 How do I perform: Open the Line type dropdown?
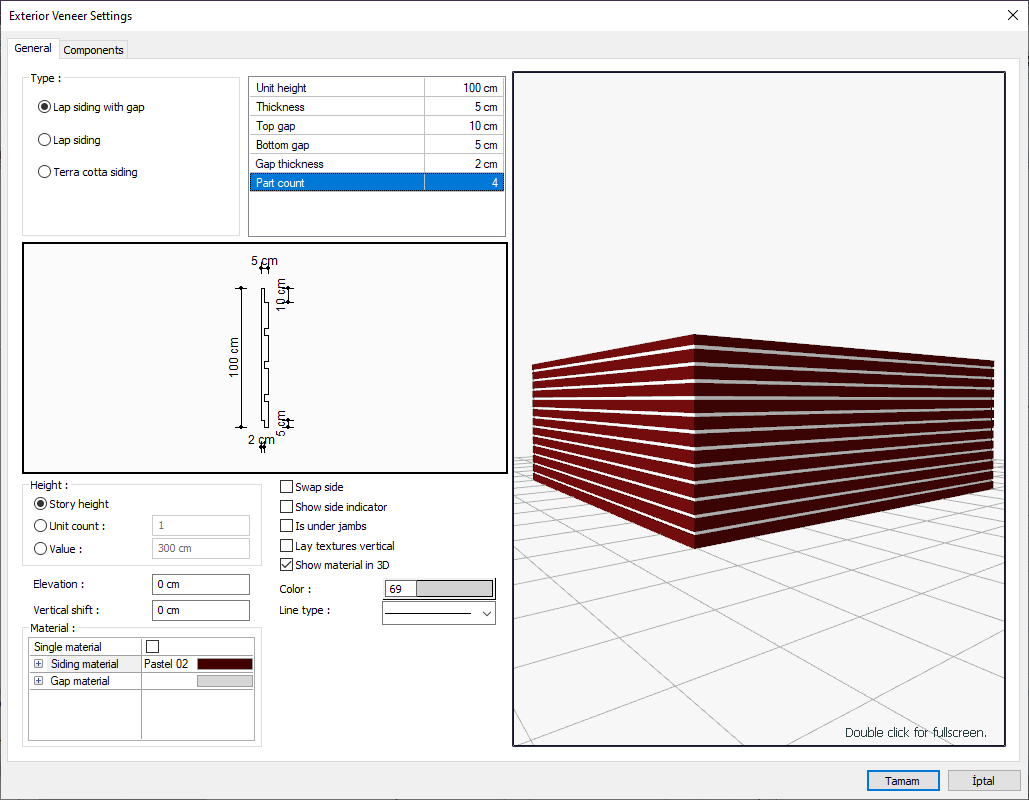(487, 613)
